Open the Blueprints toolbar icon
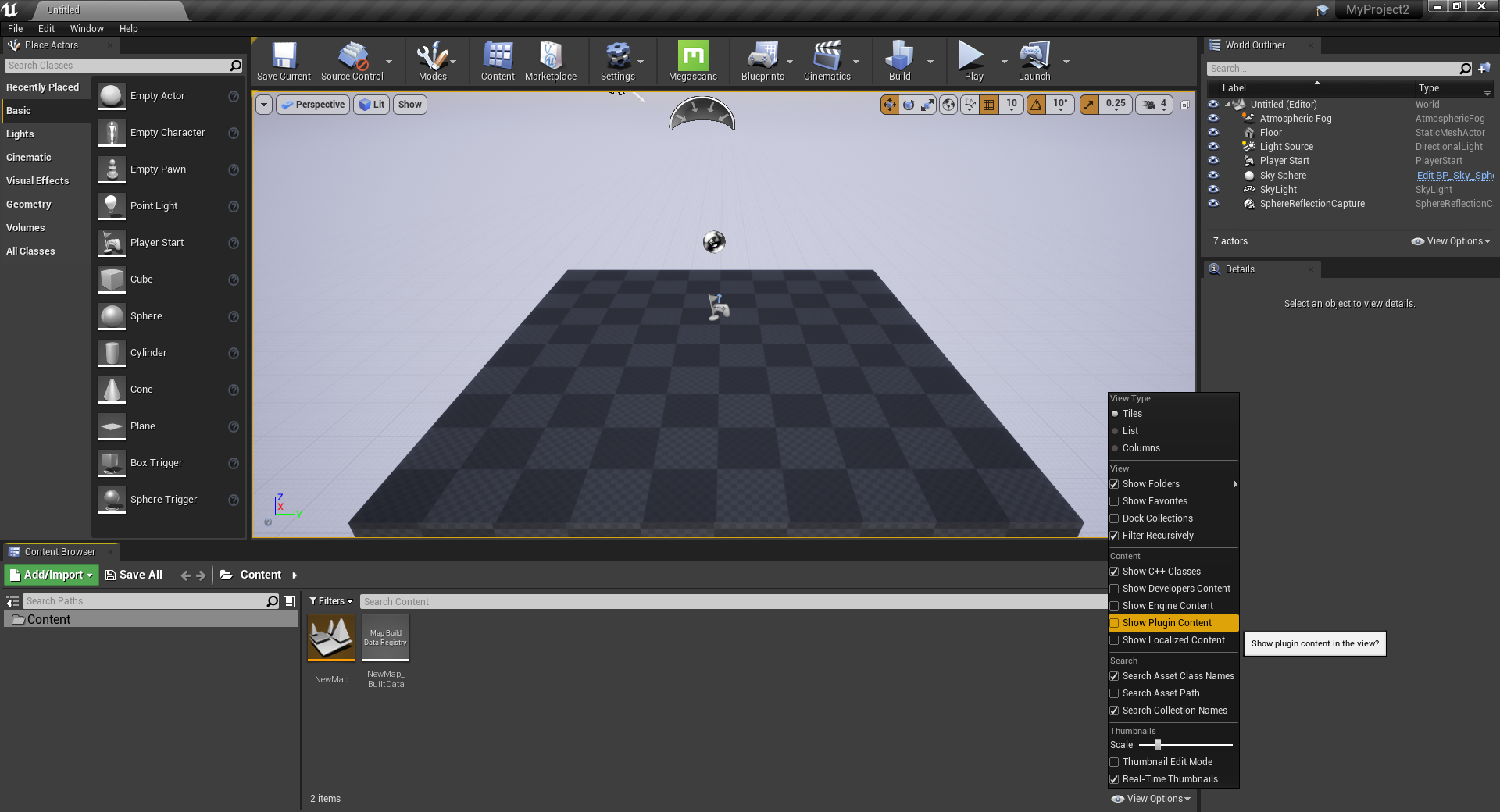This screenshot has height=812, width=1500. click(762, 61)
